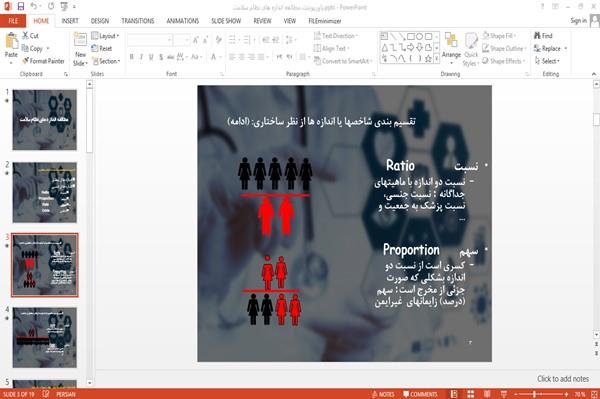The height and width of the screenshot is (399, 600).
Task: Insert a New Slide
Action: 80,49
